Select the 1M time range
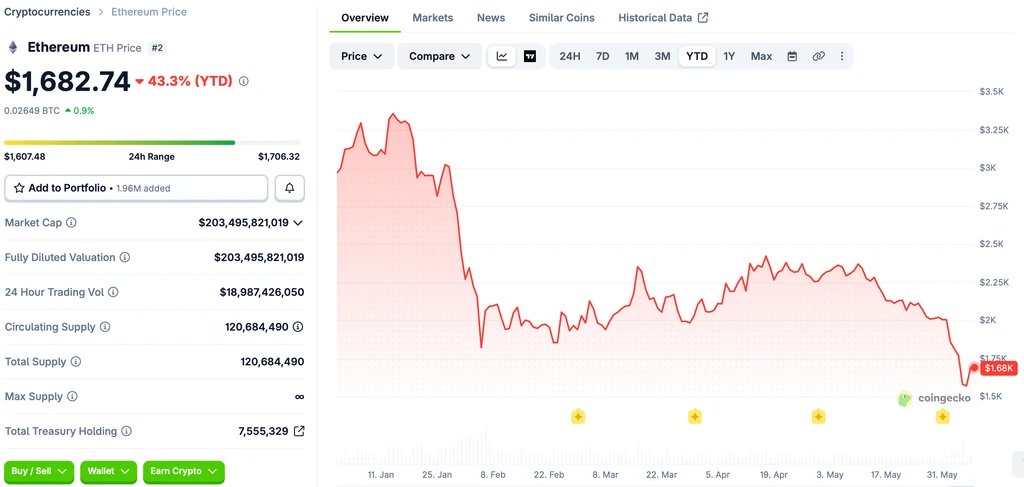 632,56
